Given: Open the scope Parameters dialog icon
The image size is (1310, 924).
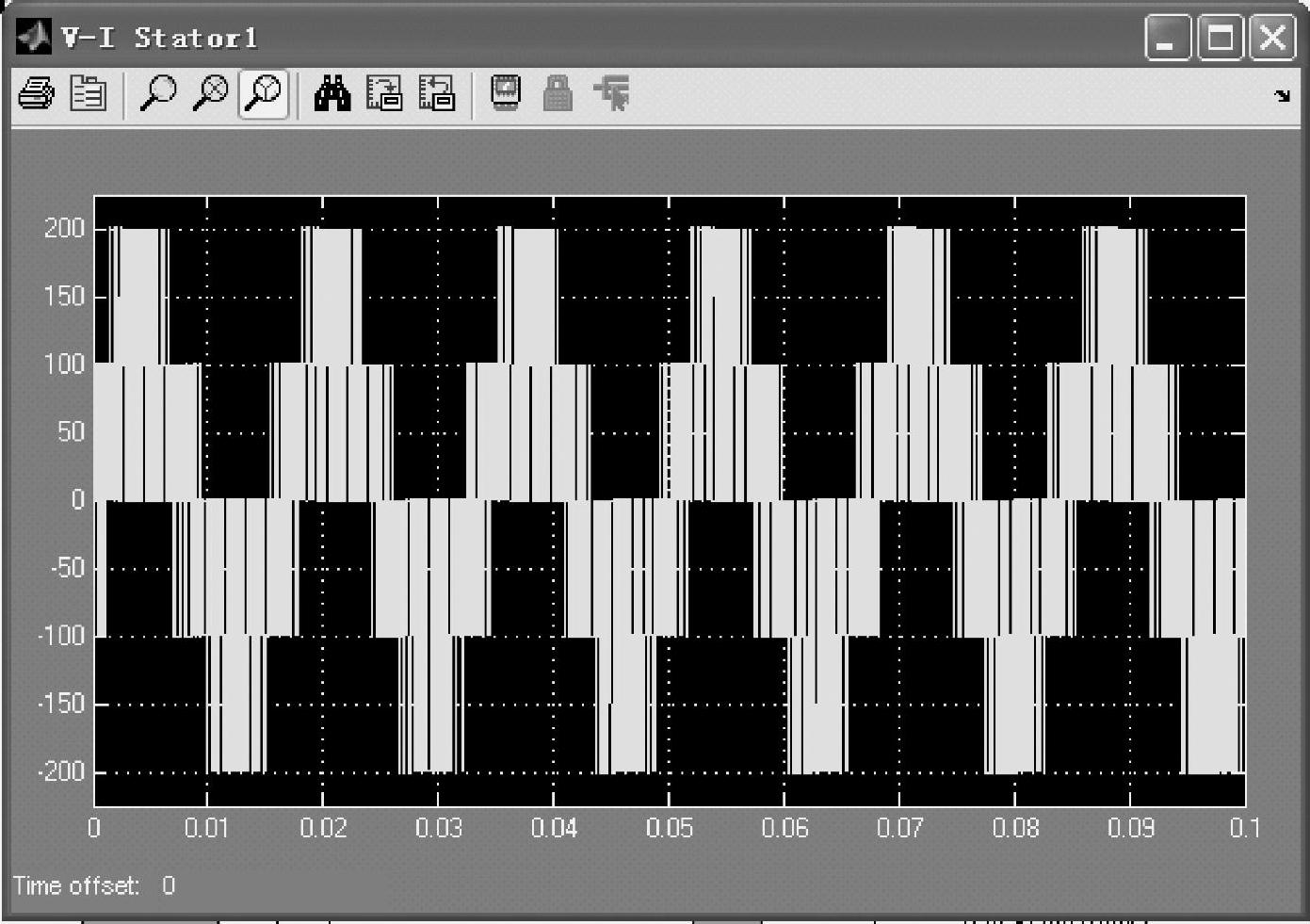Looking at the screenshot, I should 89,94.
